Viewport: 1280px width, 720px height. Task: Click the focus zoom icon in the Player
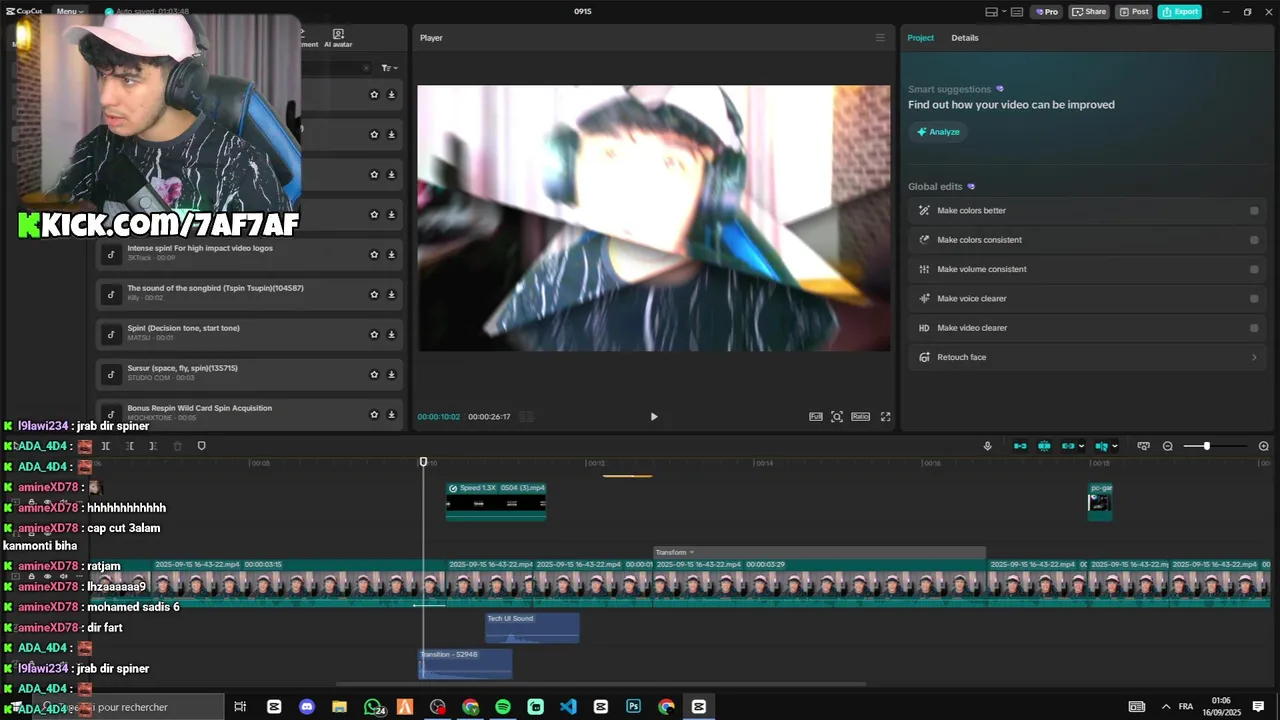(x=837, y=417)
